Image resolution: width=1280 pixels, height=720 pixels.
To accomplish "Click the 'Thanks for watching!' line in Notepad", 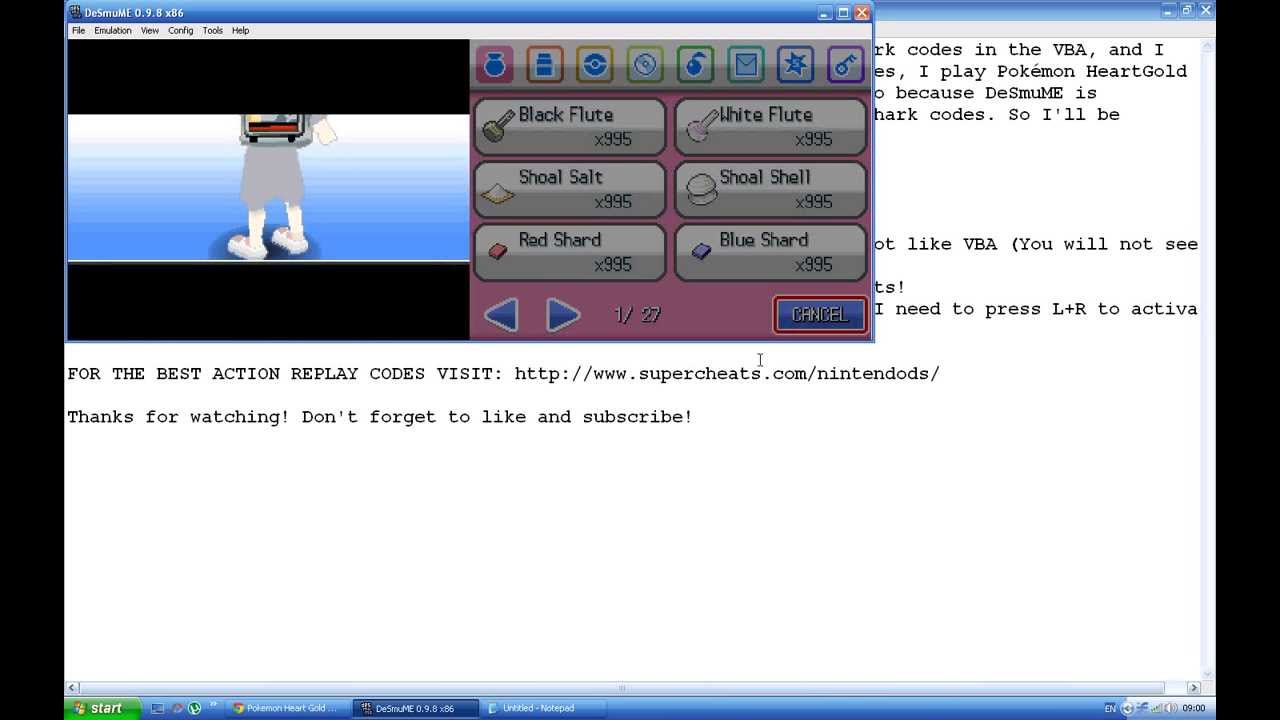I will pyautogui.click(x=380, y=416).
